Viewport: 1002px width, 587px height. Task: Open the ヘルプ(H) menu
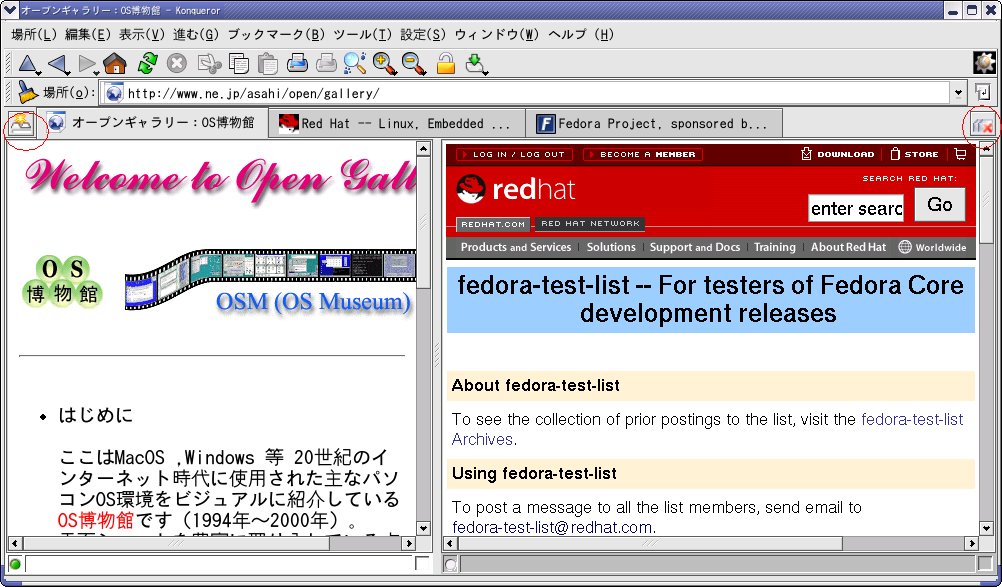(x=582, y=34)
